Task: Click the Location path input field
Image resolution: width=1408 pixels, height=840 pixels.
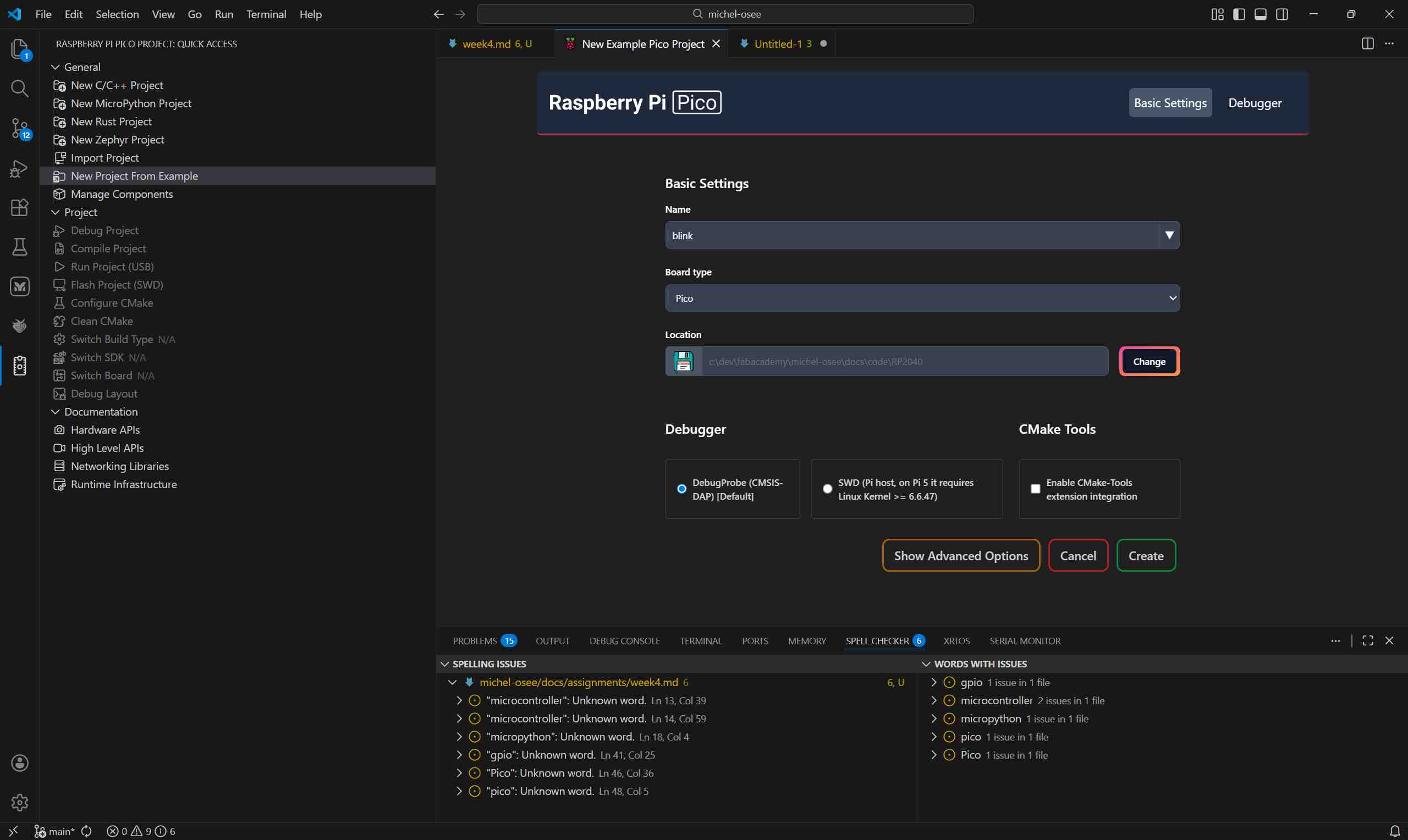Action: click(x=904, y=361)
